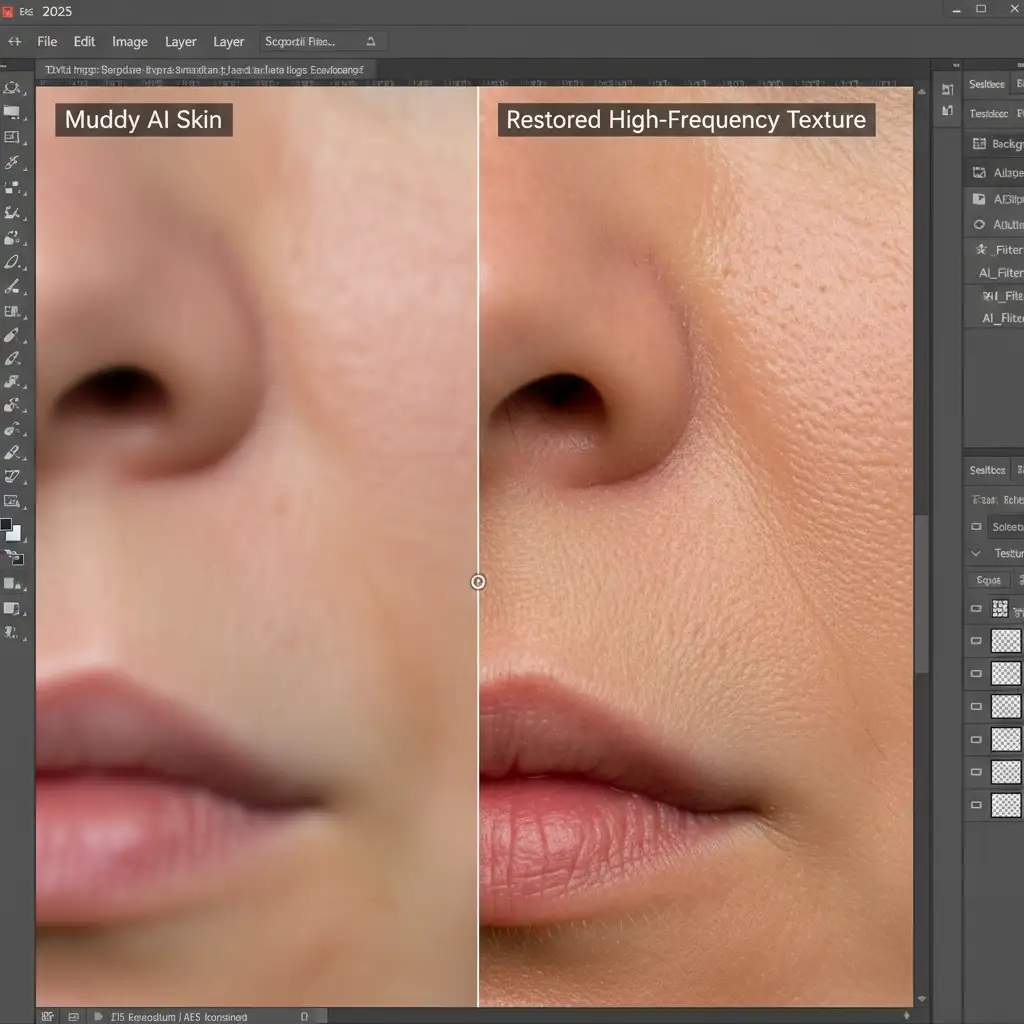Click the before/after comparison divider handle

478,582
